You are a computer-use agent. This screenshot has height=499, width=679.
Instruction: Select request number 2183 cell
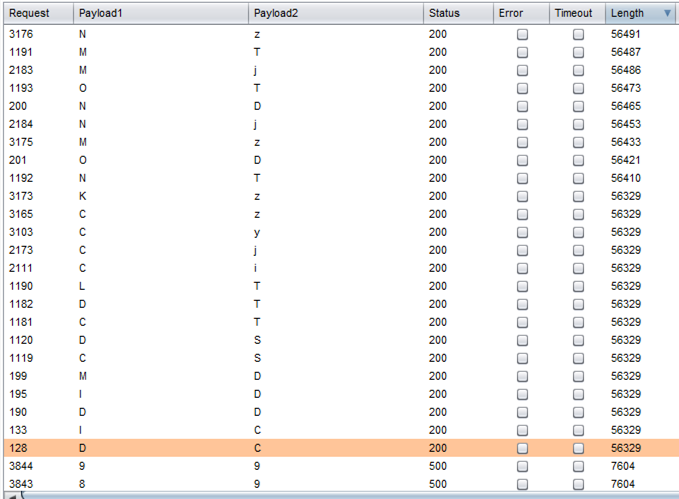click(x=21, y=70)
